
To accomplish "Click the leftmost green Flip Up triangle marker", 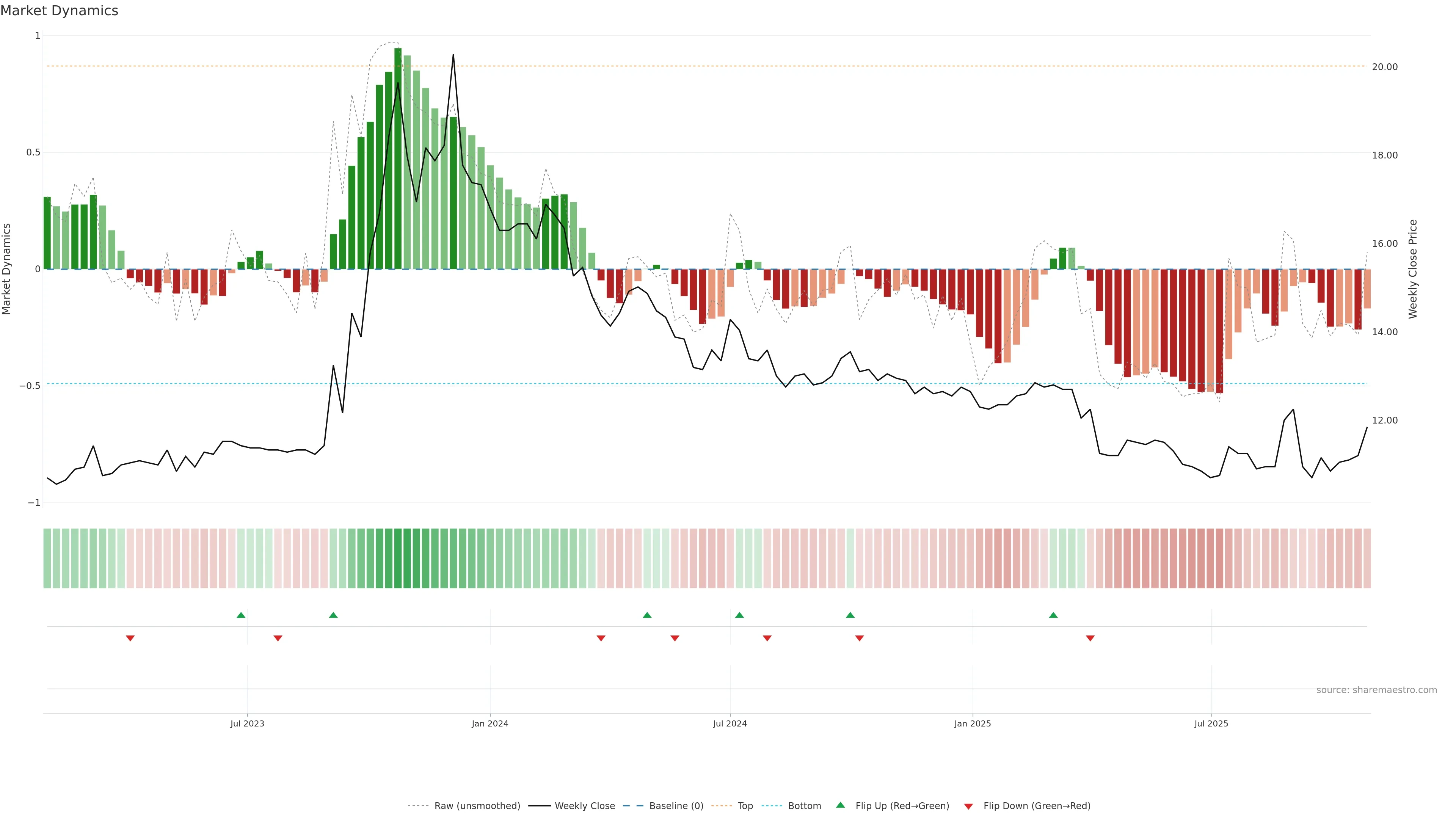I will click(x=241, y=615).
